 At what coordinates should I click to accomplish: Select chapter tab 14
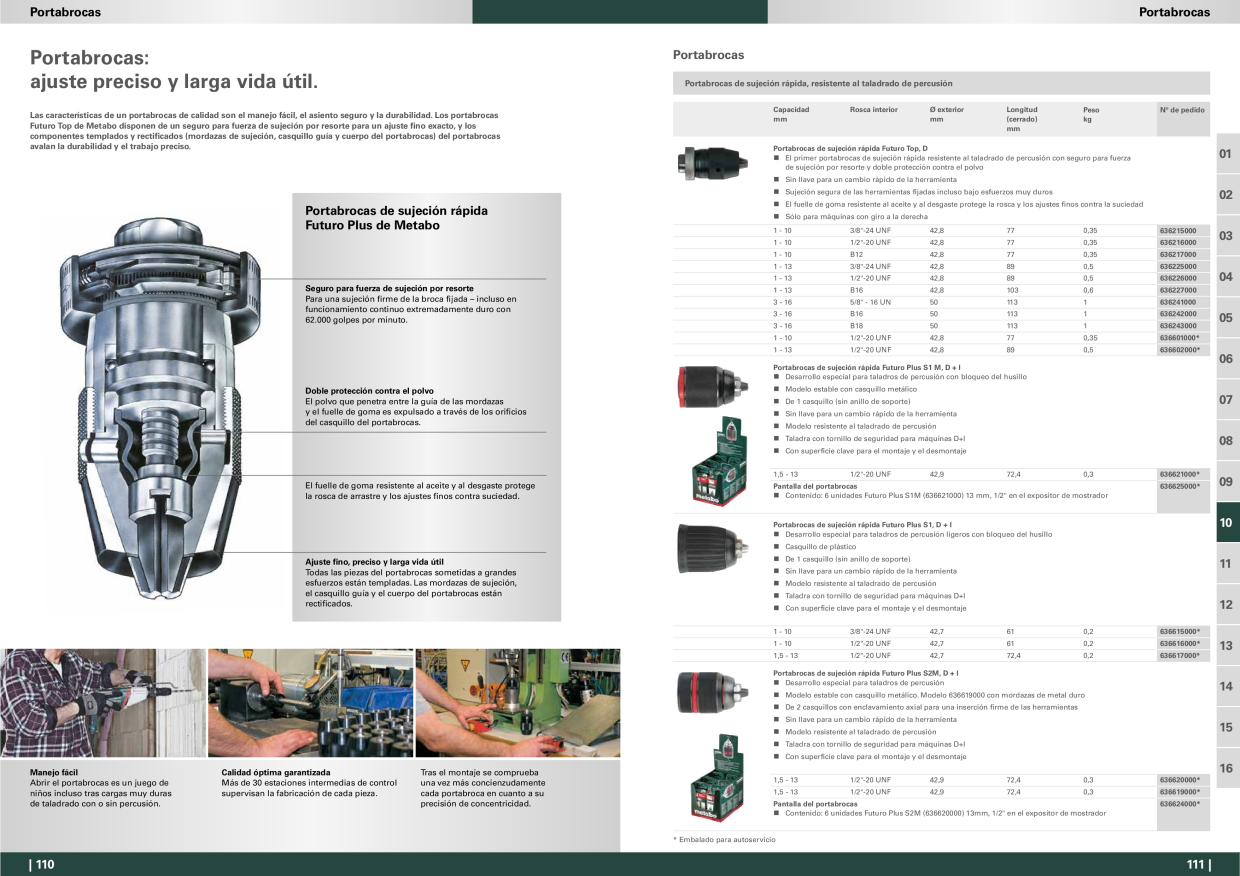click(x=1227, y=687)
